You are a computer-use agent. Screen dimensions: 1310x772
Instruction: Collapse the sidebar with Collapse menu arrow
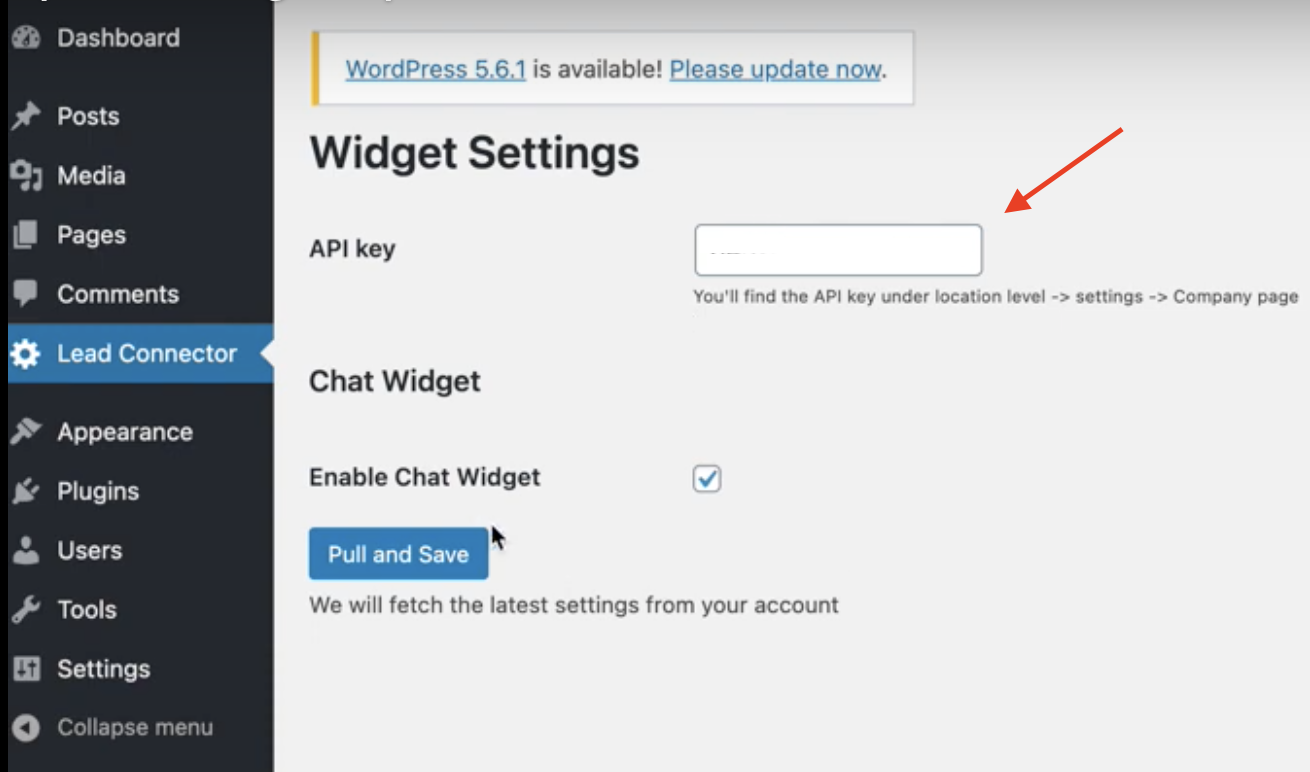click(x=26, y=728)
